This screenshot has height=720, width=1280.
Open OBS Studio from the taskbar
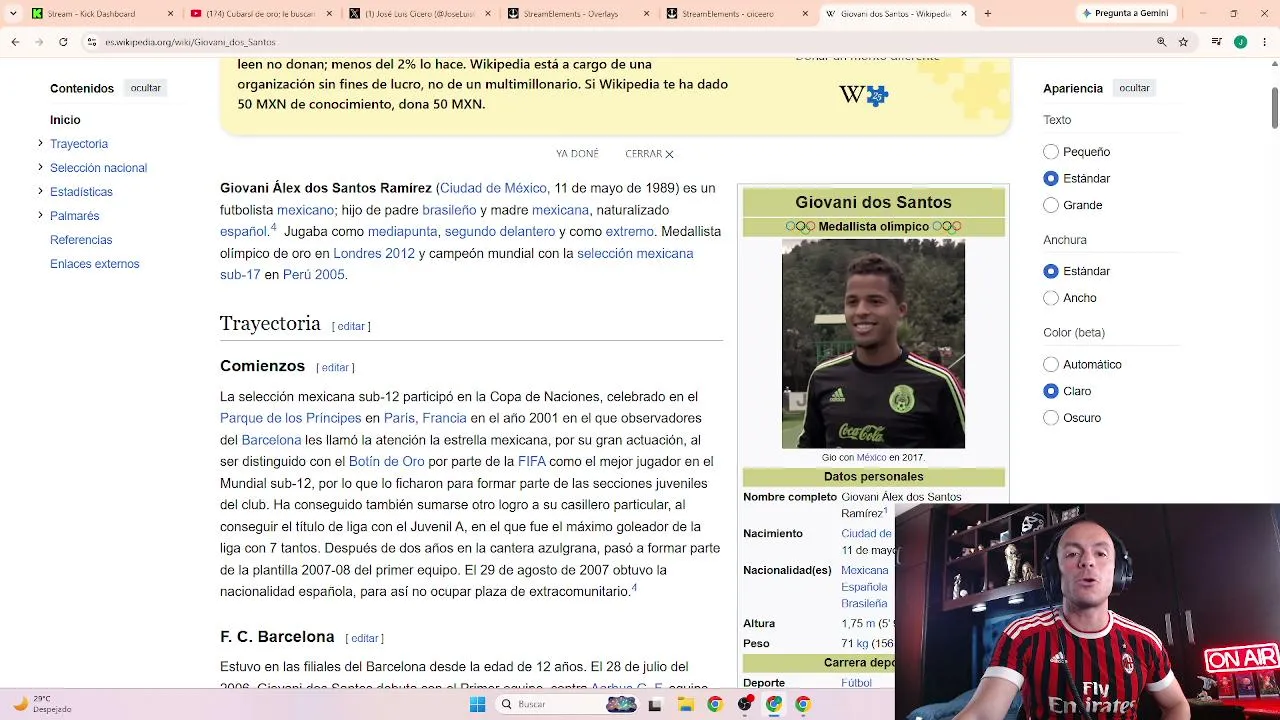coord(744,704)
